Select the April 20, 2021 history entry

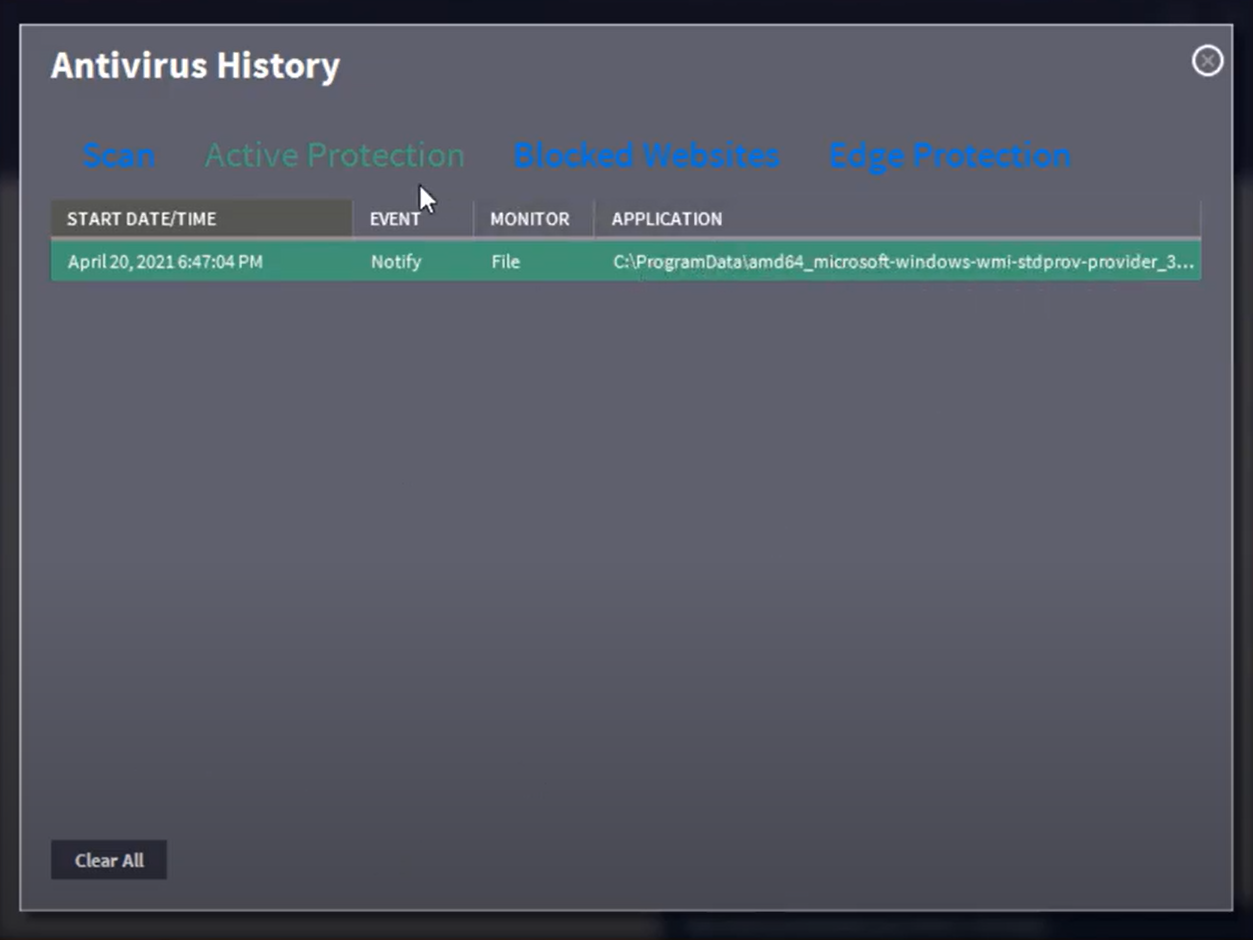tap(164, 261)
